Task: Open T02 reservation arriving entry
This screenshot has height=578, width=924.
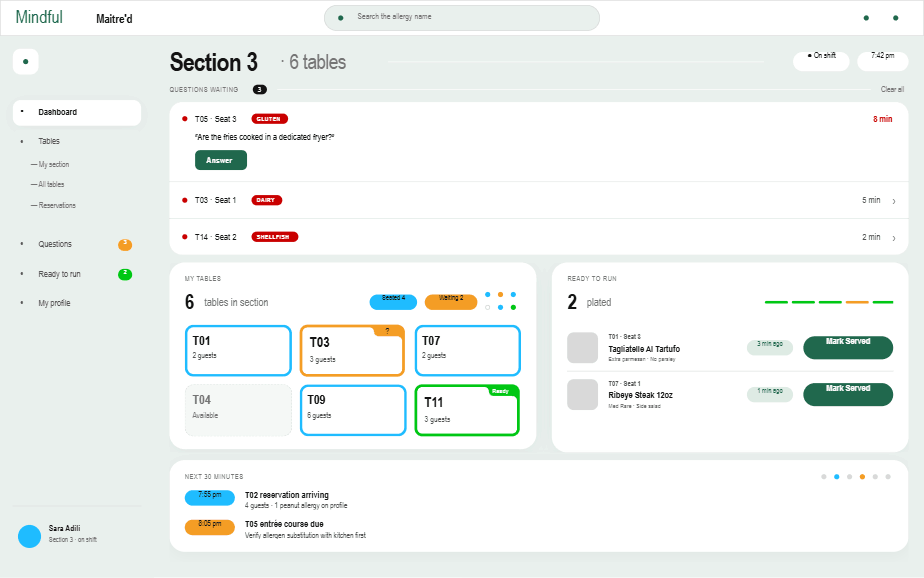Action: pos(295,500)
